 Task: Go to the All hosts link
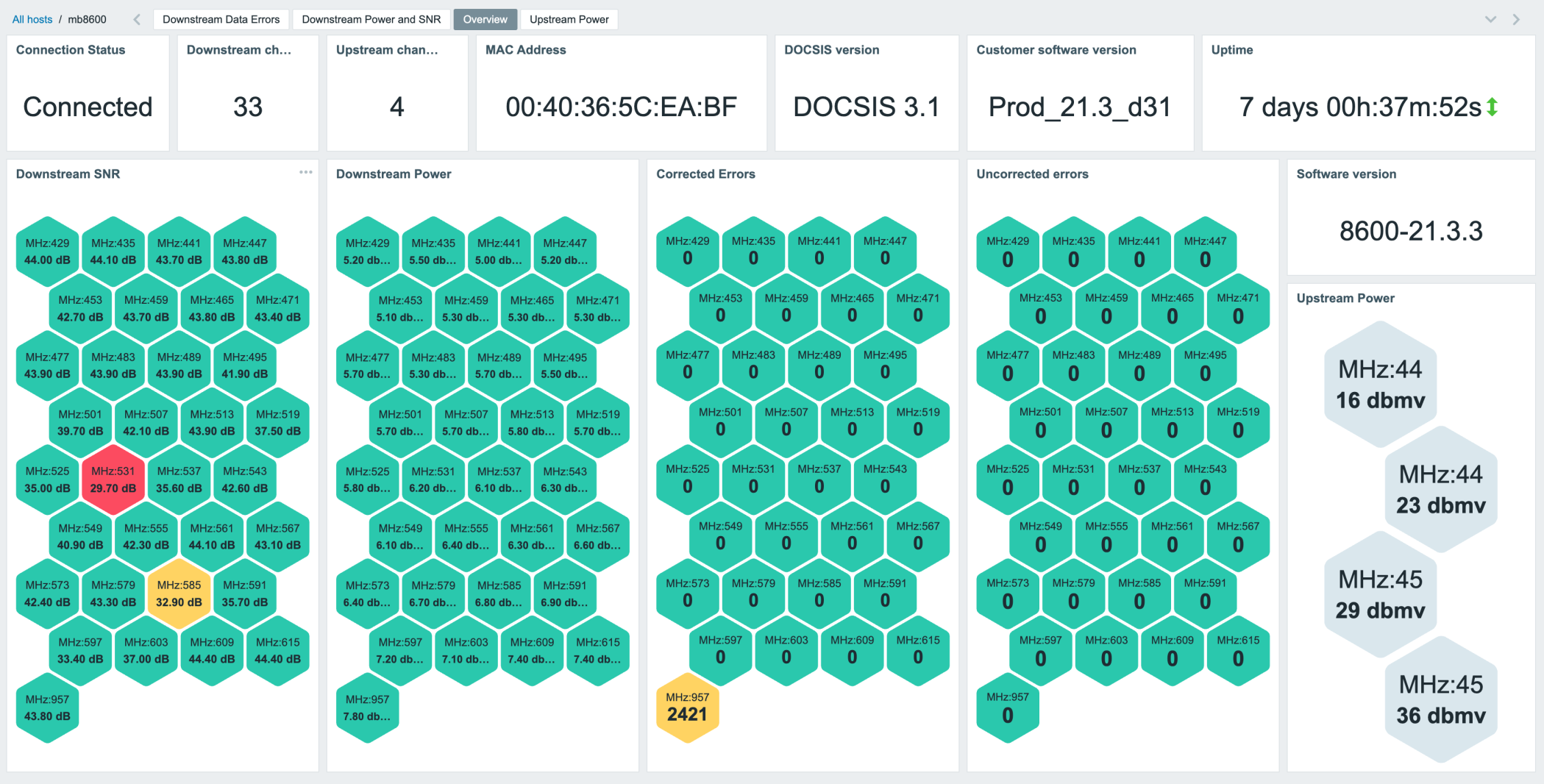[32, 20]
